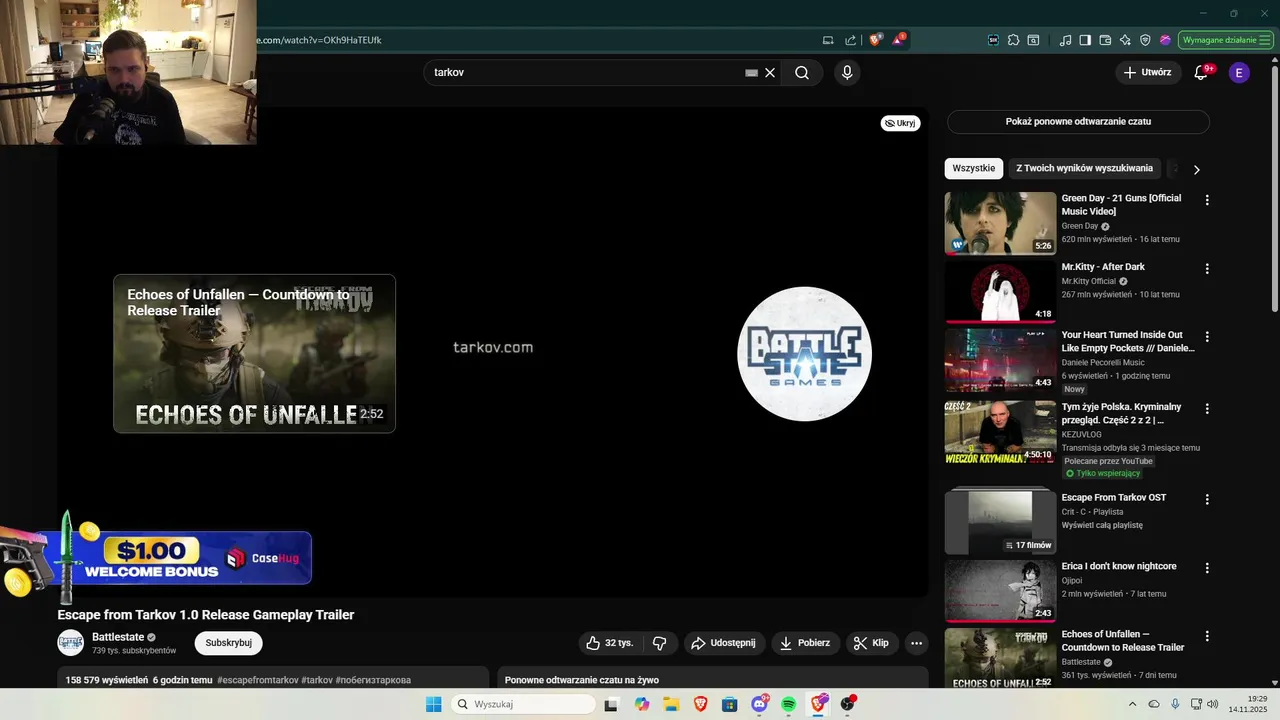The height and width of the screenshot is (720, 1280).
Task: Open Brave Shields lion icon
Action: pos(876,40)
